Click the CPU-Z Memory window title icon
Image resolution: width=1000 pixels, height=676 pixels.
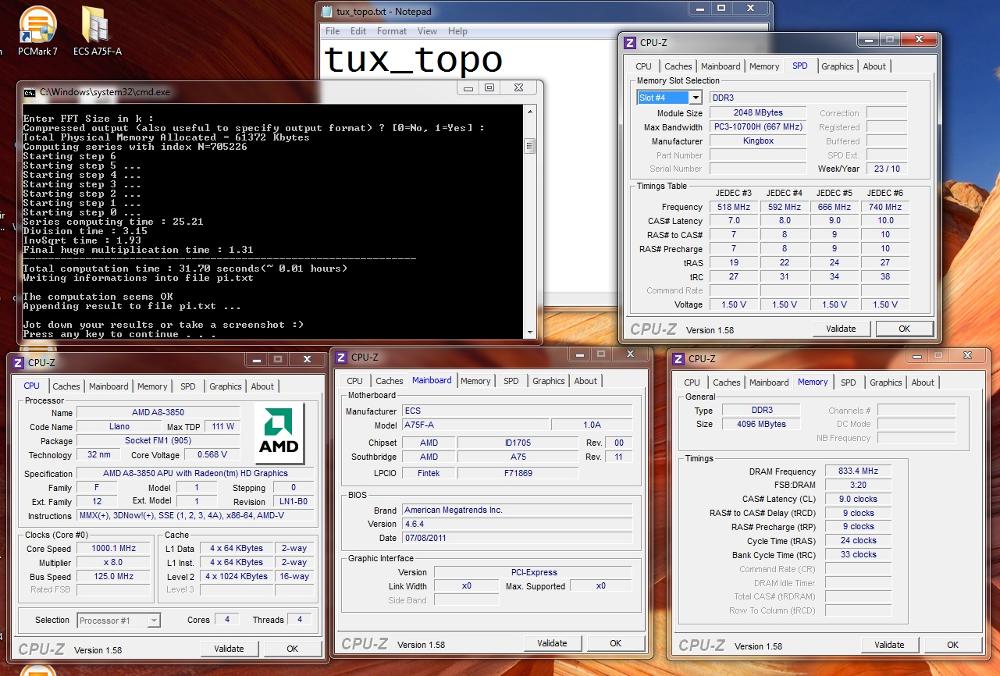pos(679,359)
